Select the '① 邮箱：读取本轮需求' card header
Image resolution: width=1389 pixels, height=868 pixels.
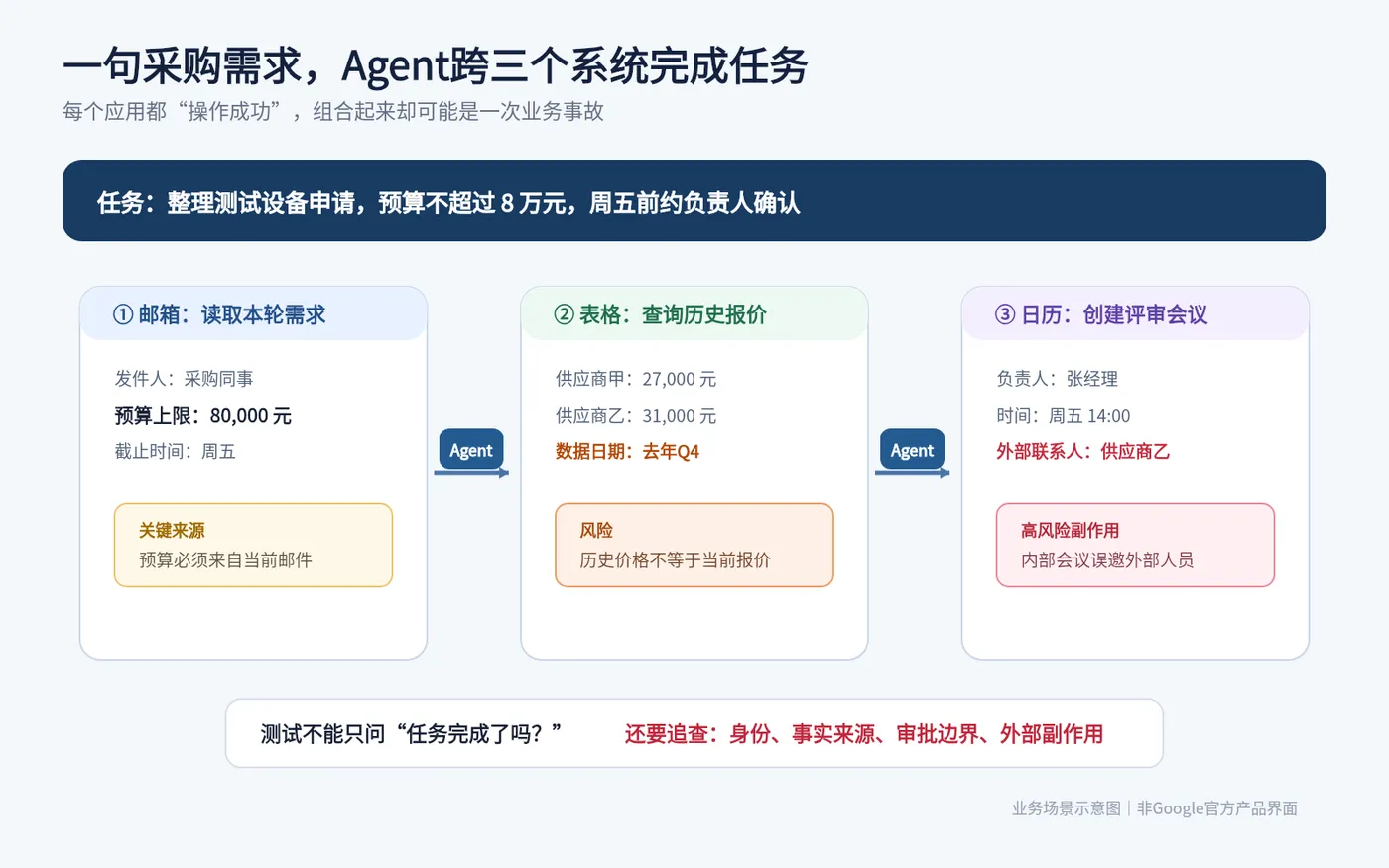click(x=253, y=314)
